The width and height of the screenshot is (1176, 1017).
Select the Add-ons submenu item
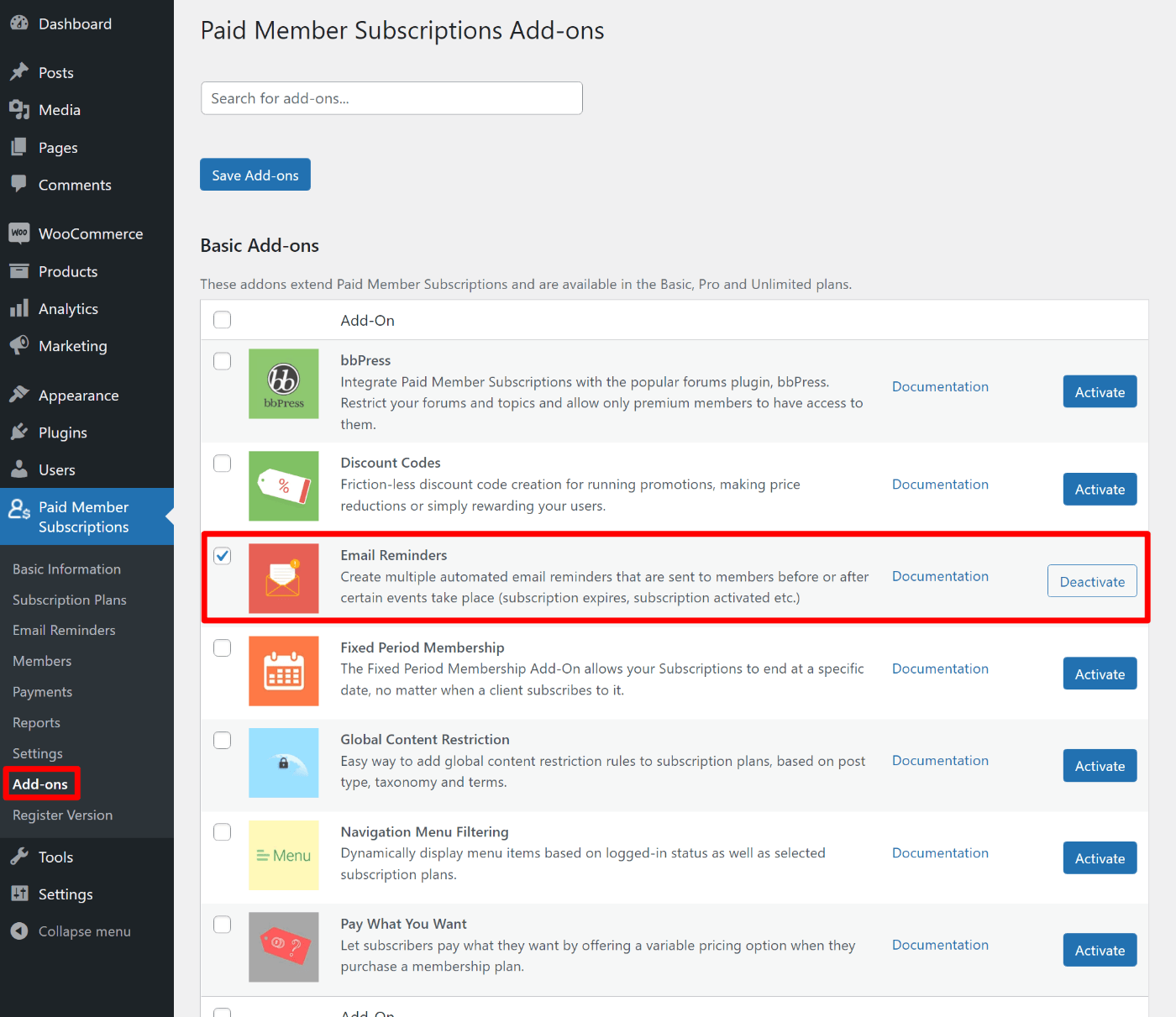click(x=40, y=784)
